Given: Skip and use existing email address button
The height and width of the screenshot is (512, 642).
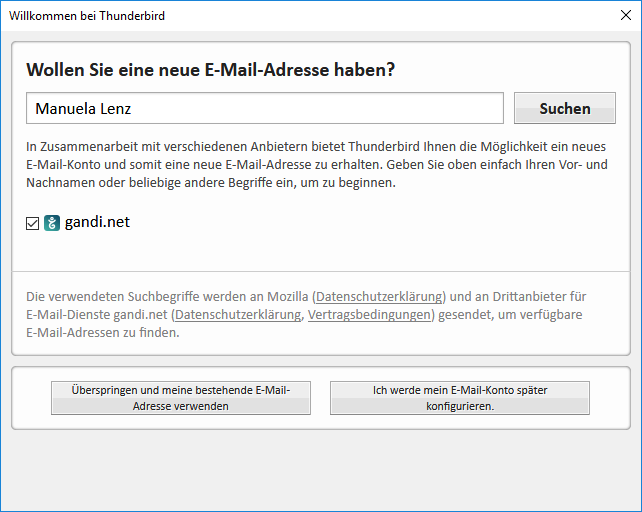Looking at the screenshot, I should (x=181, y=398).
